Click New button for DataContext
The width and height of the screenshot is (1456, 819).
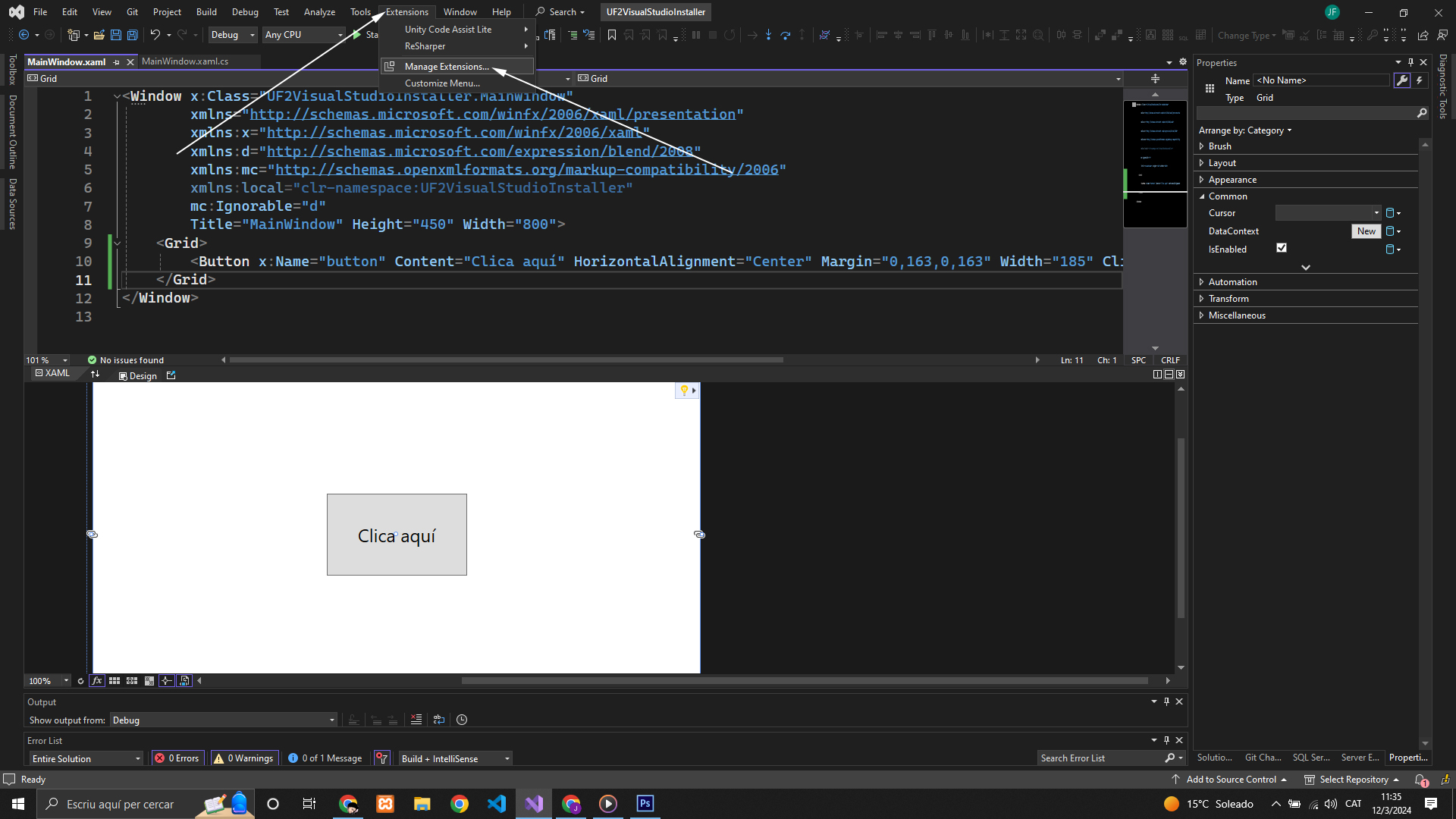(x=1366, y=231)
